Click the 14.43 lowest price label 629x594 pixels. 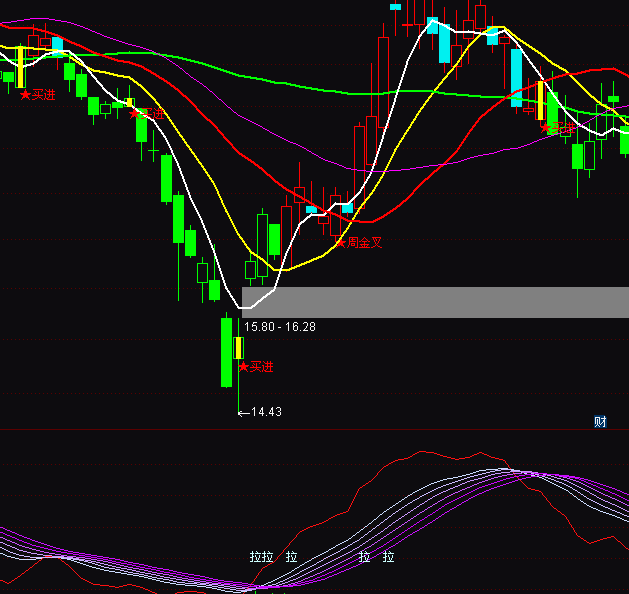pos(266,412)
